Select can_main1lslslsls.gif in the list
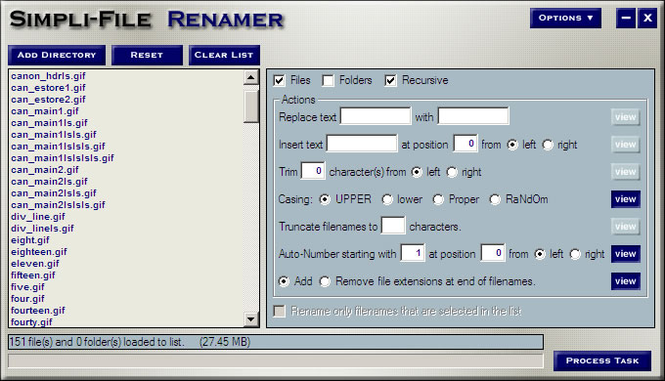Screen dimensions: 665x381 [62, 158]
